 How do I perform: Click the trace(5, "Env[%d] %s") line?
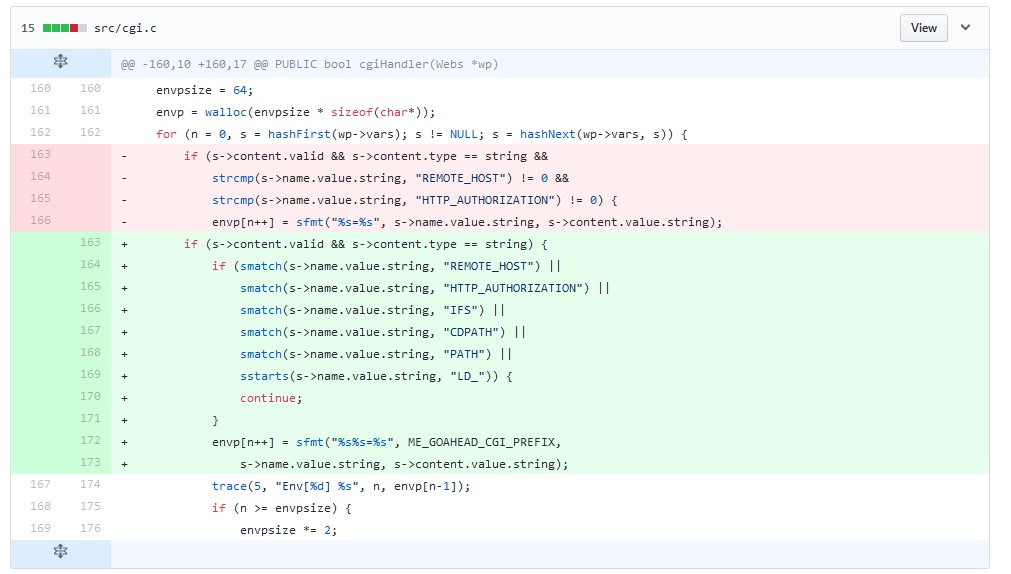pos(340,486)
